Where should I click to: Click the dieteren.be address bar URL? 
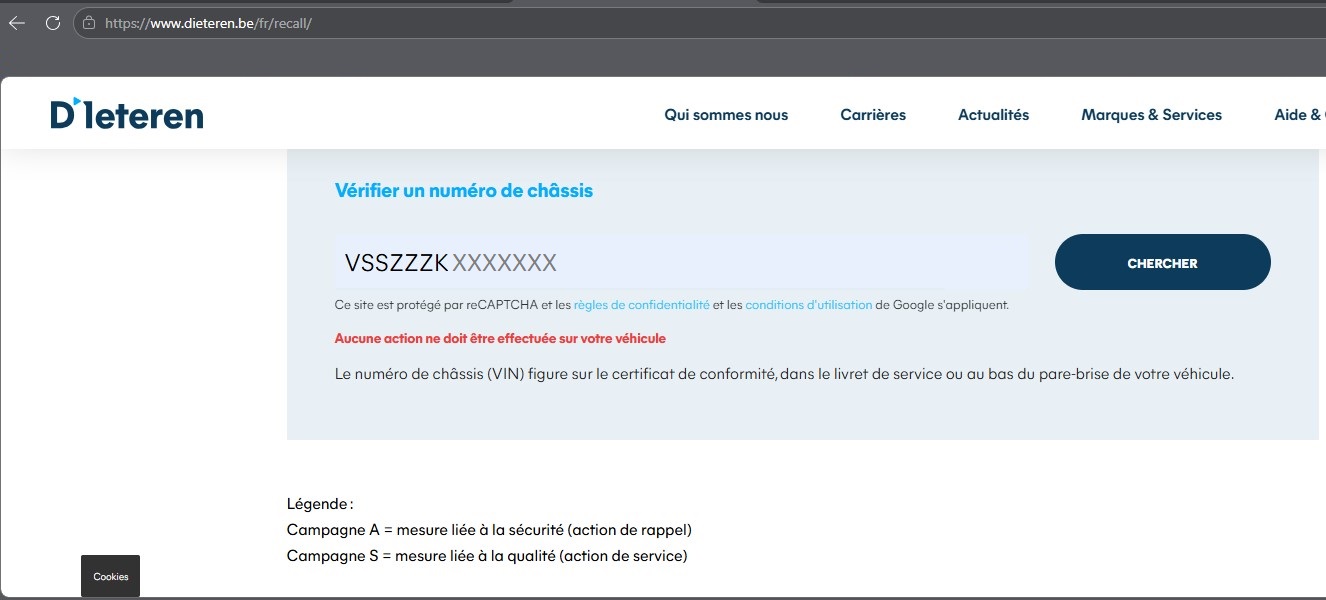pos(208,23)
